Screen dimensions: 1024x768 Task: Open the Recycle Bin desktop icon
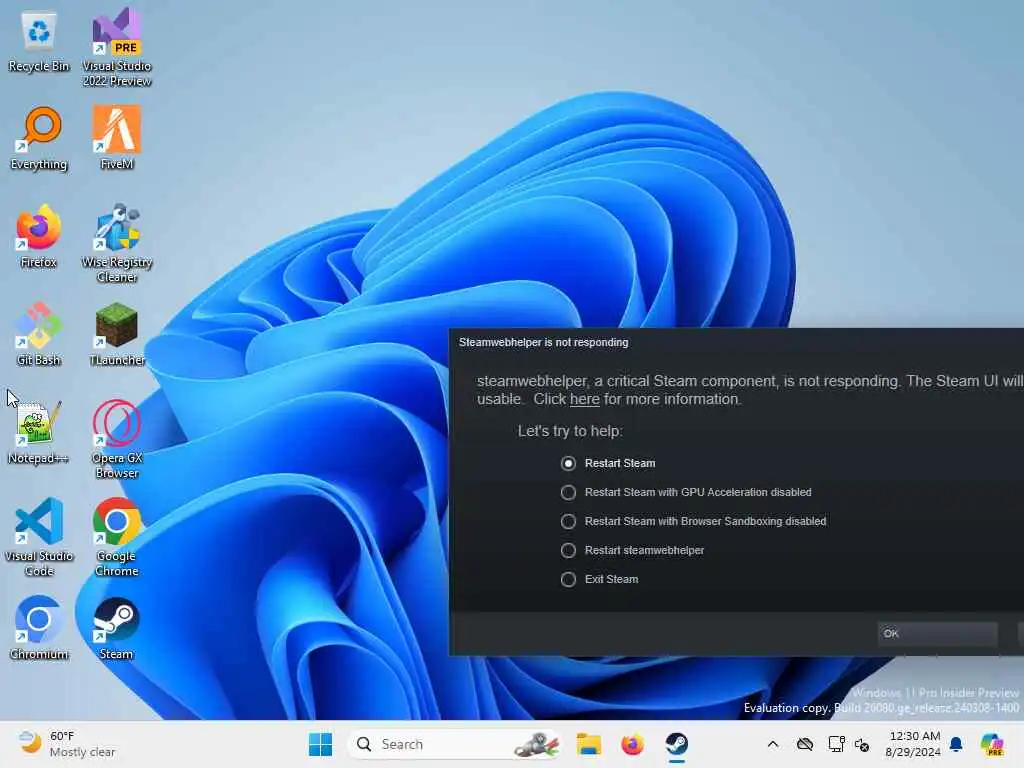tap(39, 42)
